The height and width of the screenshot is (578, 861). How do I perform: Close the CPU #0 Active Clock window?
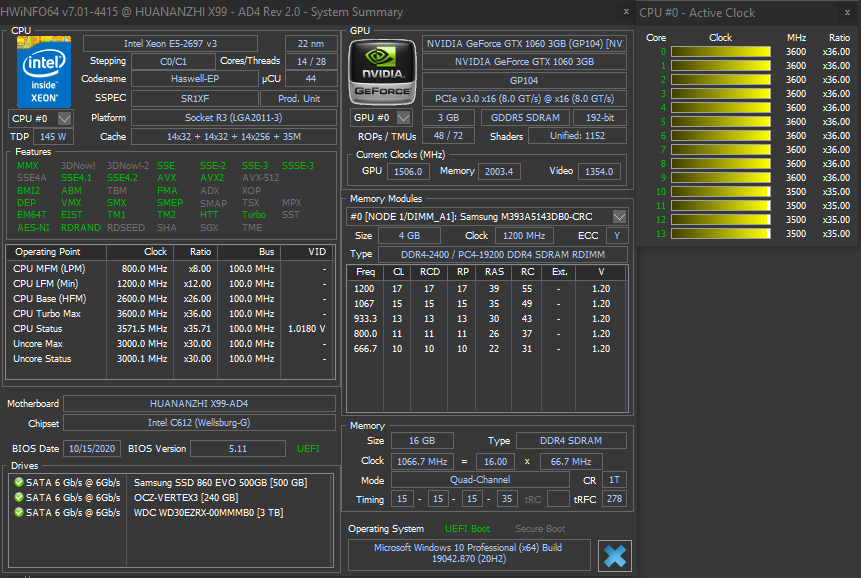click(847, 12)
